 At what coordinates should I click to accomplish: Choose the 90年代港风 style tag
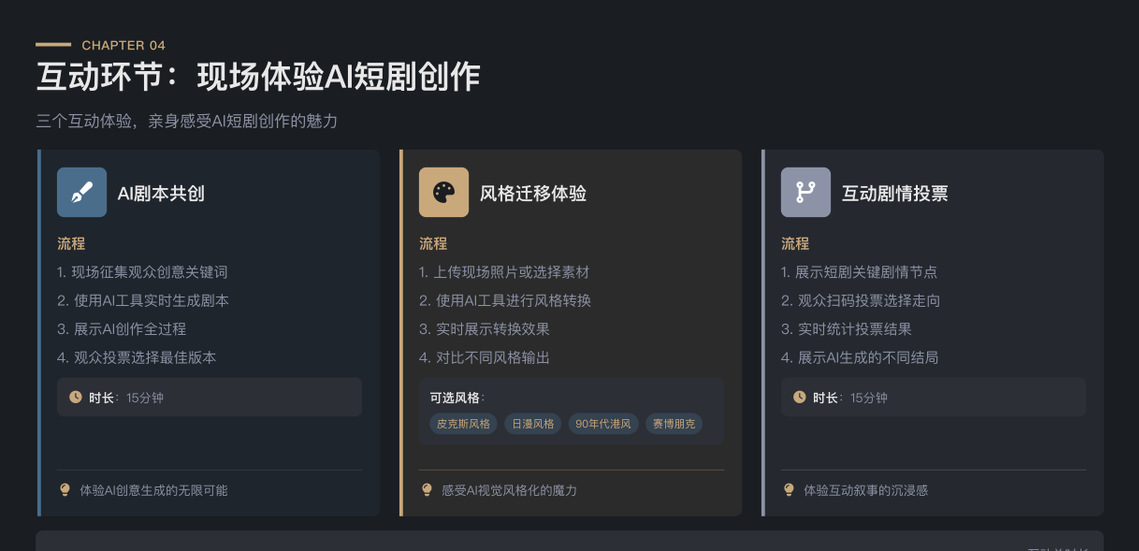click(603, 424)
